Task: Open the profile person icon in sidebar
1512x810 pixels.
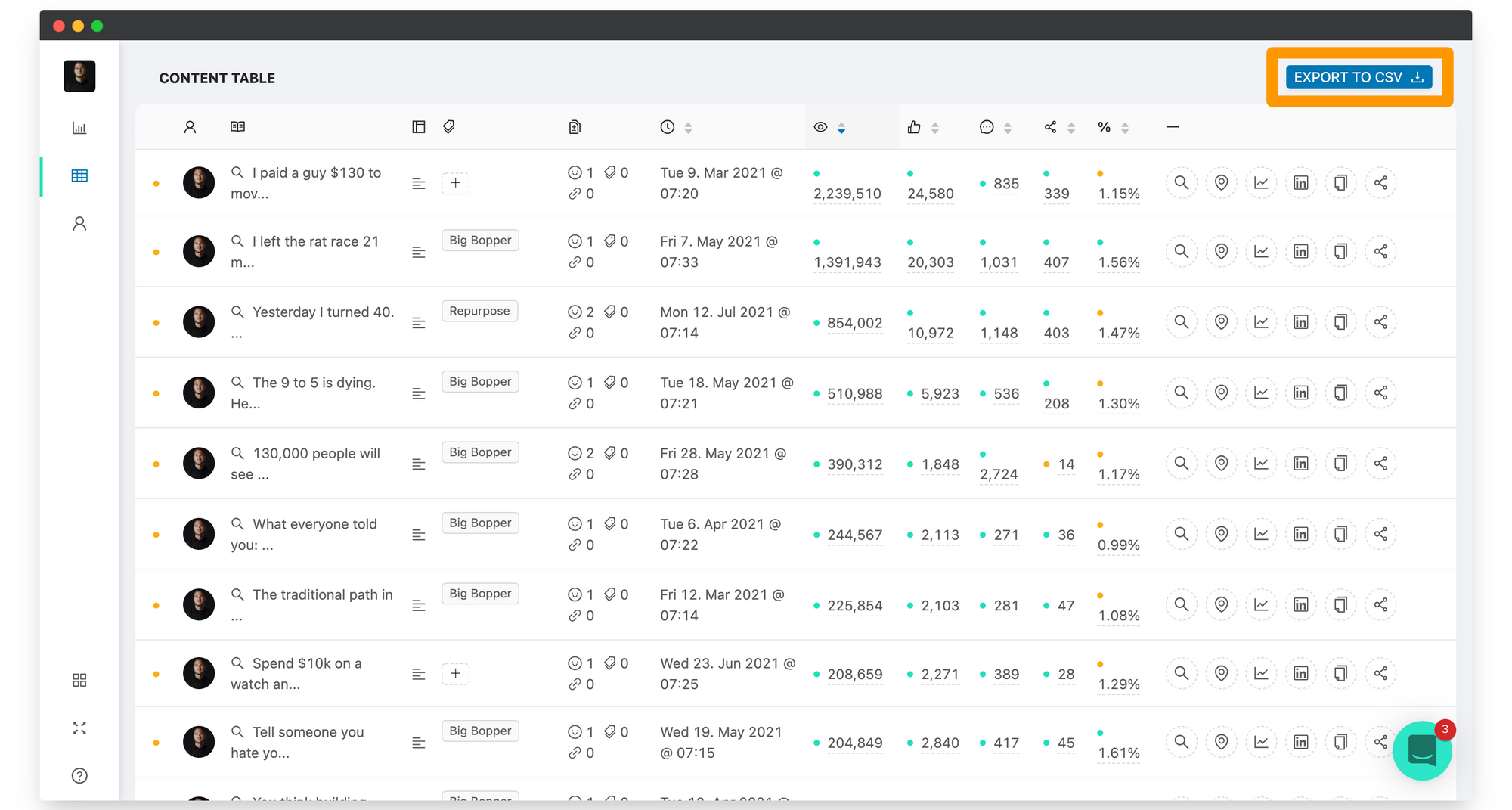Action: coord(79,223)
